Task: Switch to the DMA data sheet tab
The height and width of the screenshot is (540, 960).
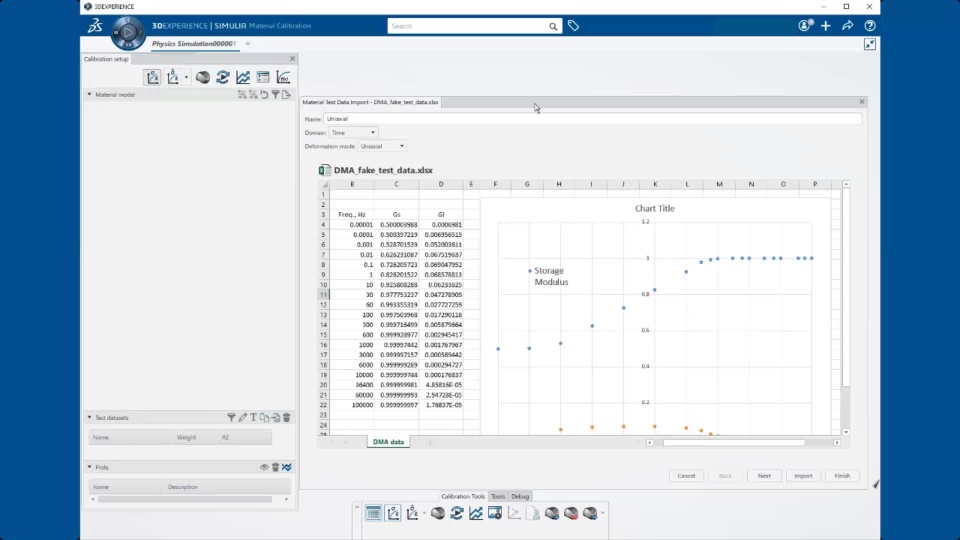Action: coord(388,441)
